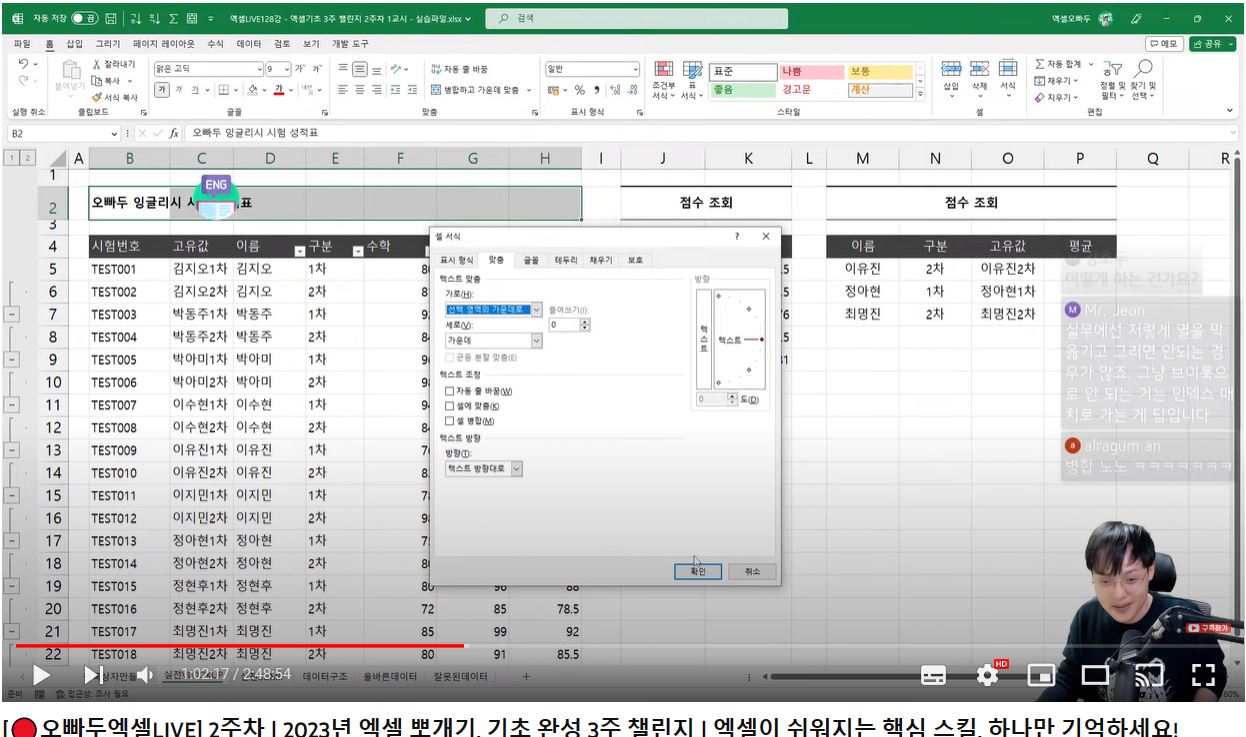
Task: Toggle the AutoSave (자동 저장) switch
Action: [84, 18]
